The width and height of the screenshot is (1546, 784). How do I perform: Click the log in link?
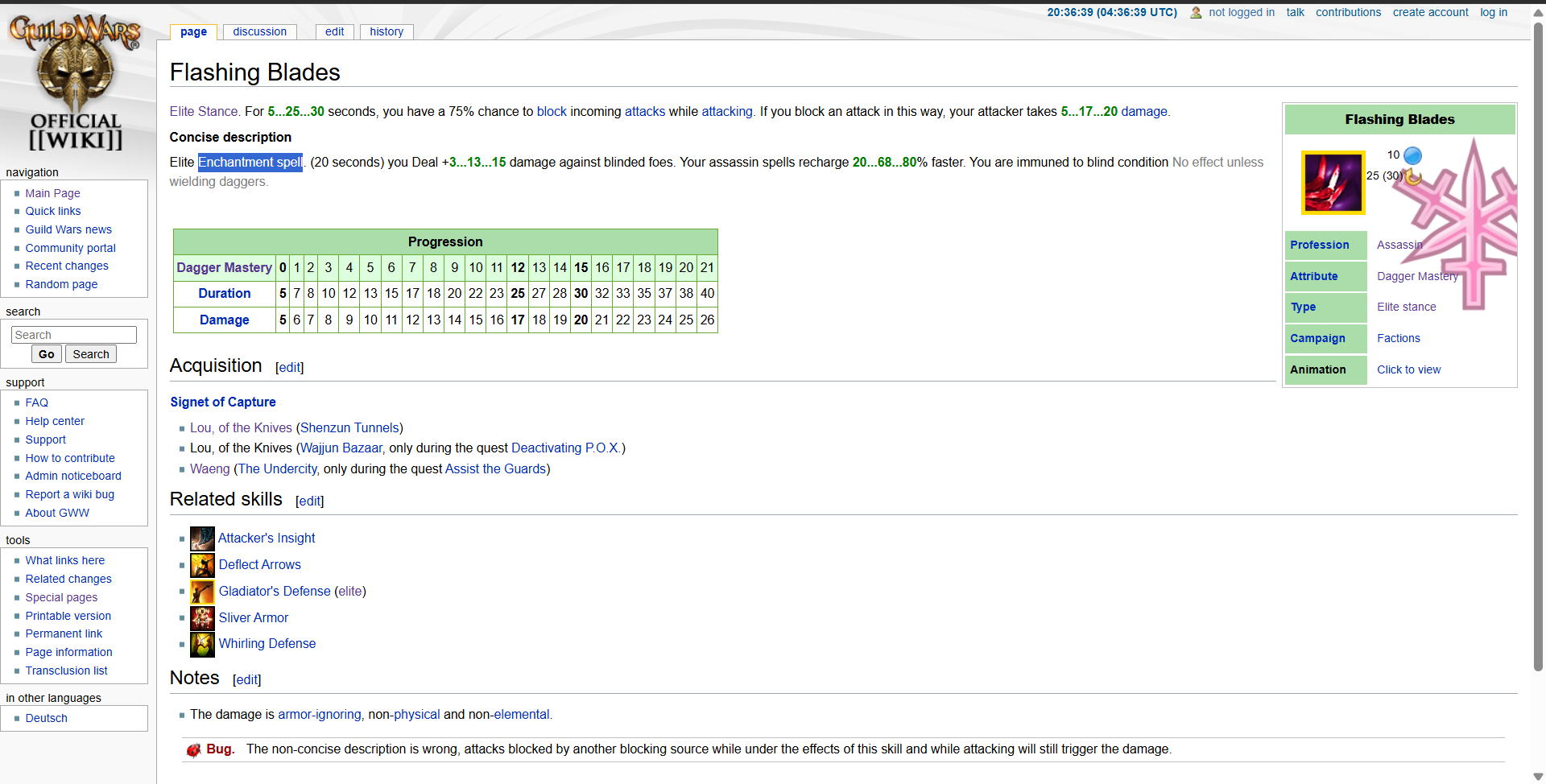pyautogui.click(x=1494, y=12)
